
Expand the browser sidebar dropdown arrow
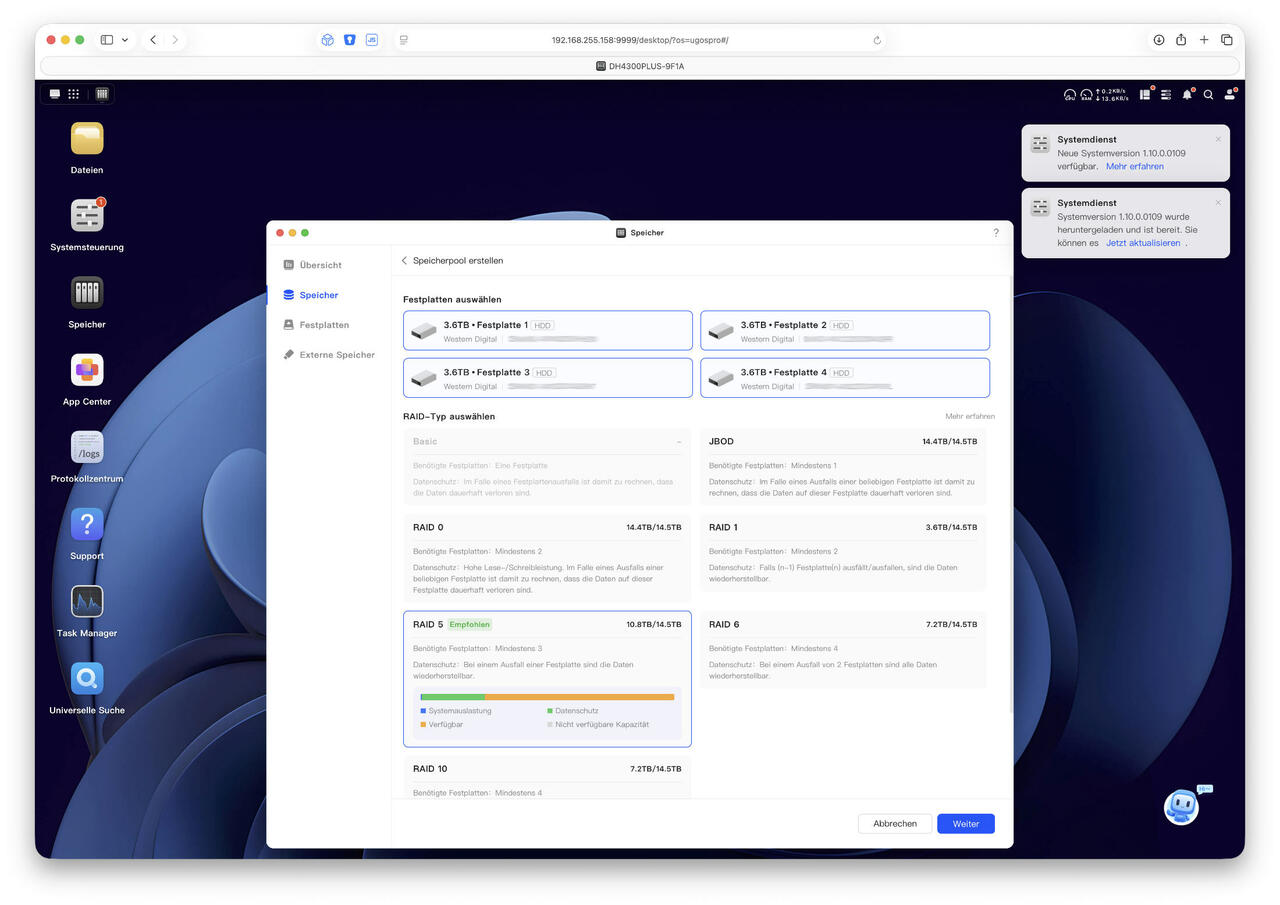click(x=125, y=40)
